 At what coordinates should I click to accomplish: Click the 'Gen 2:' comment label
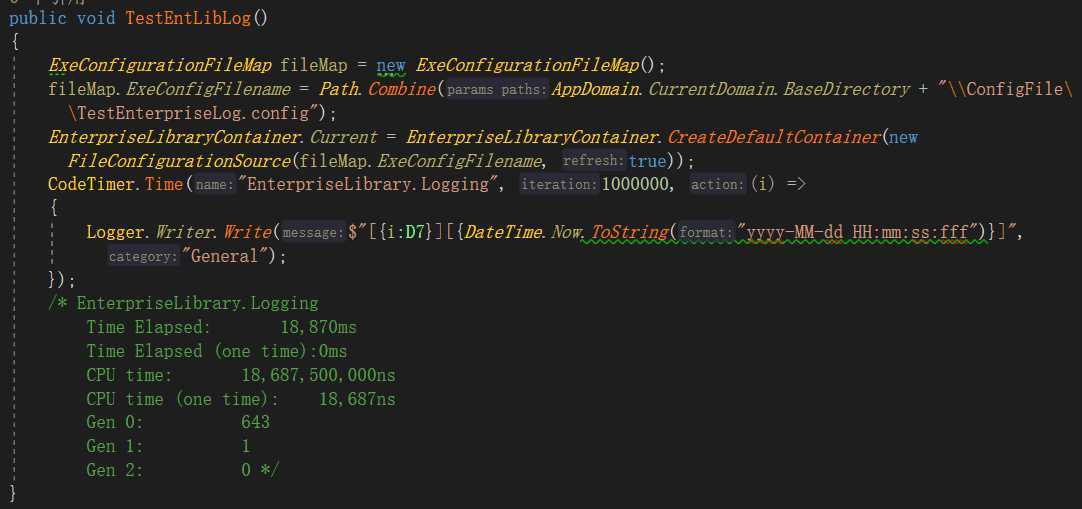[x=115, y=470]
